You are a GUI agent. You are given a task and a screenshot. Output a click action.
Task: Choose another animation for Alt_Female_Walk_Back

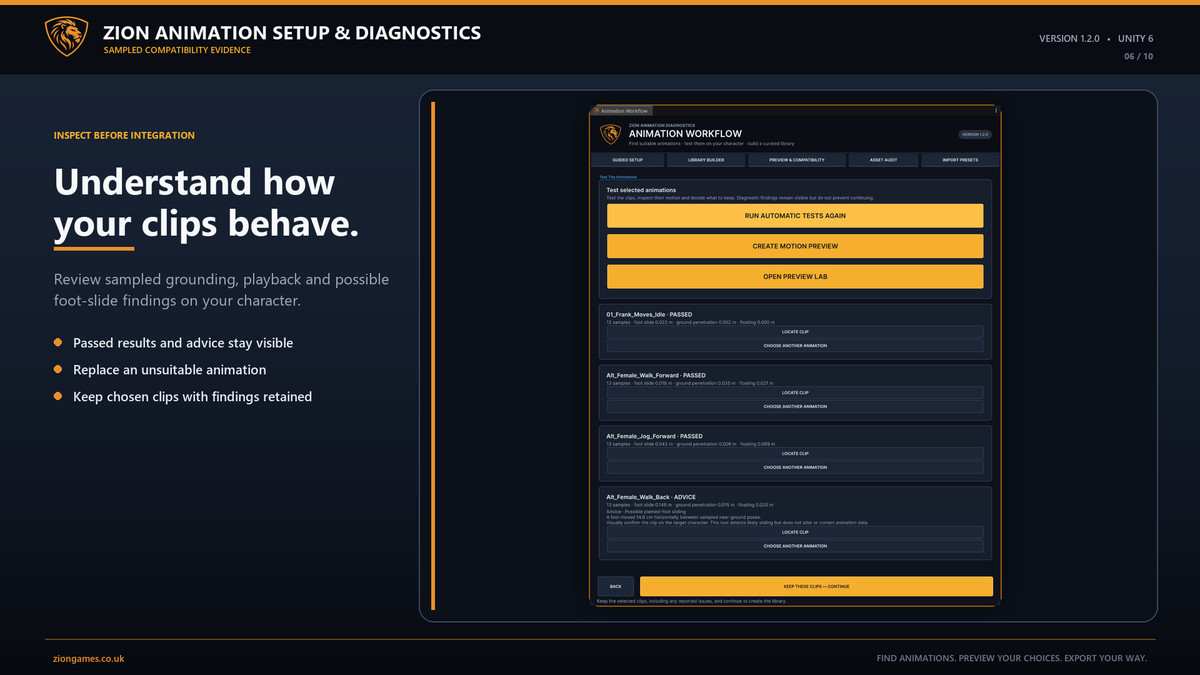click(x=795, y=546)
